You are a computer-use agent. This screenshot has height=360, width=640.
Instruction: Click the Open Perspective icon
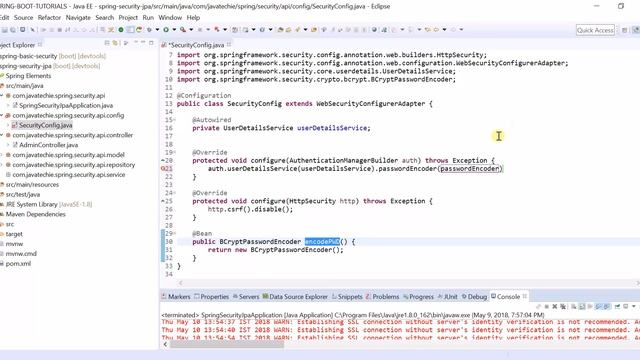(624, 30)
